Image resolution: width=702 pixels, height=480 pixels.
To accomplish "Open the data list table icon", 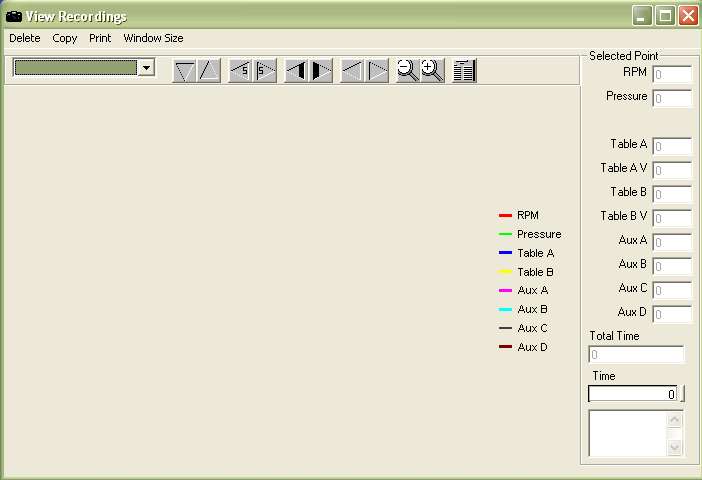I will coord(464,71).
